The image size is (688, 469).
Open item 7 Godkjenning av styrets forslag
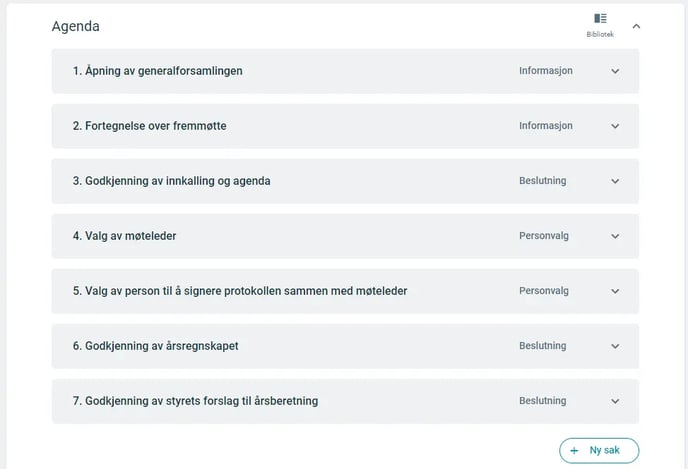pyautogui.click(x=345, y=401)
